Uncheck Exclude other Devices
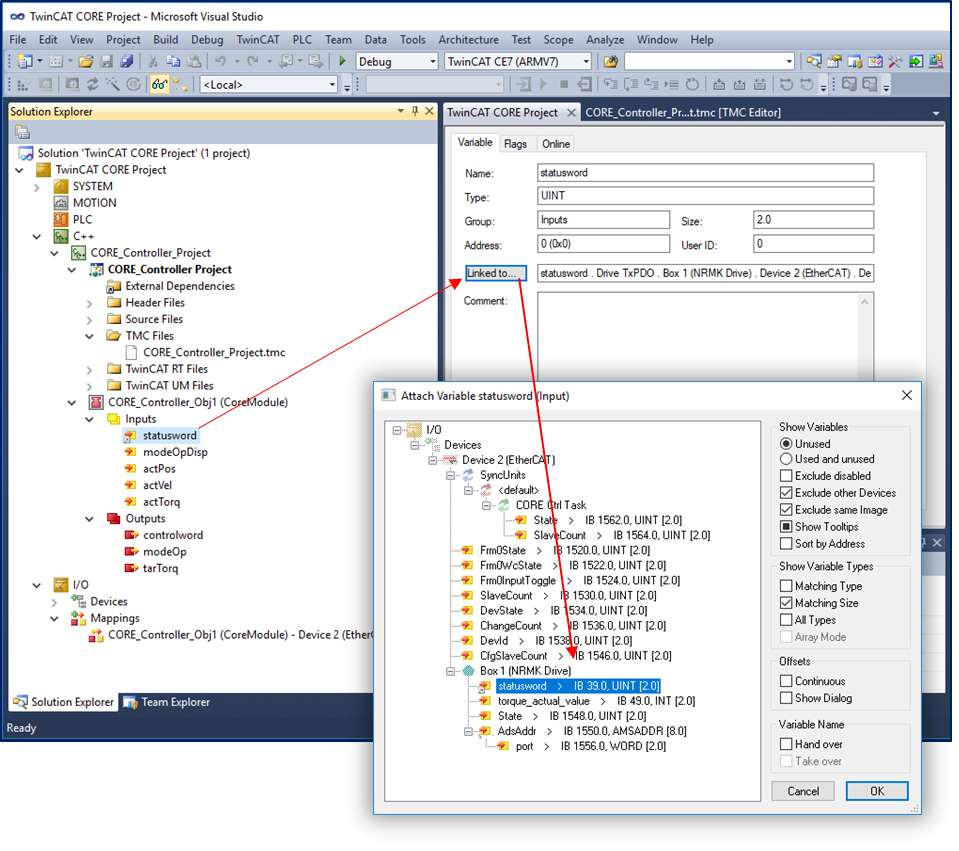Image resolution: width=959 pixels, height=851 pixels. (x=786, y=493)
